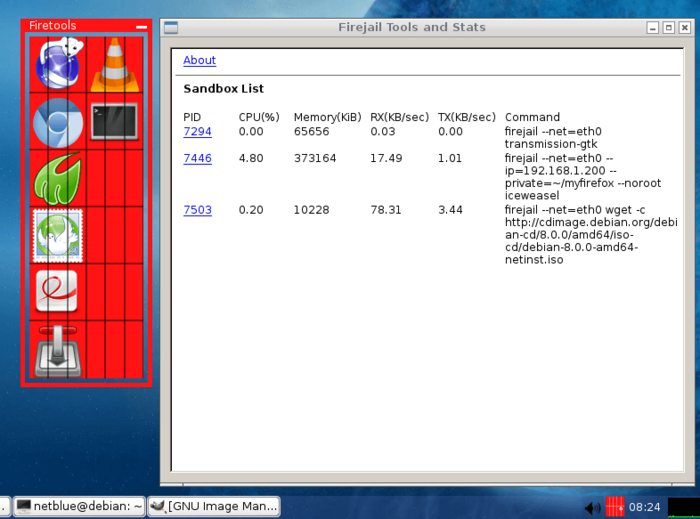Open sandbox PID 7294 details
Screen dimensions: 700x519
click(197, 132)
